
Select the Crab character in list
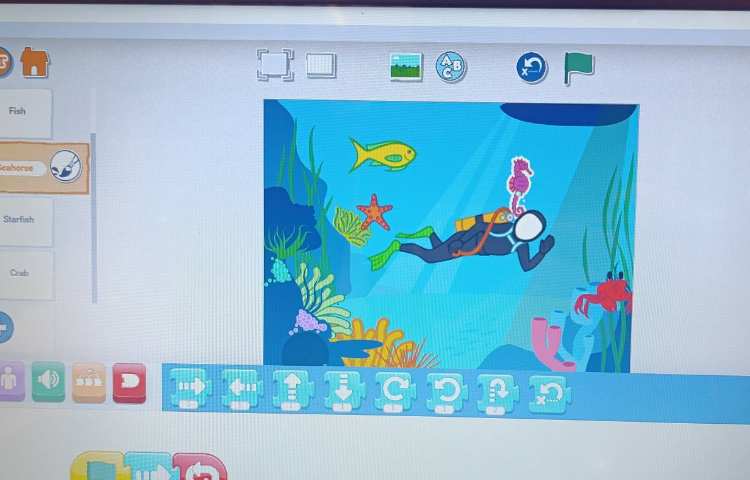pos(24,273)
